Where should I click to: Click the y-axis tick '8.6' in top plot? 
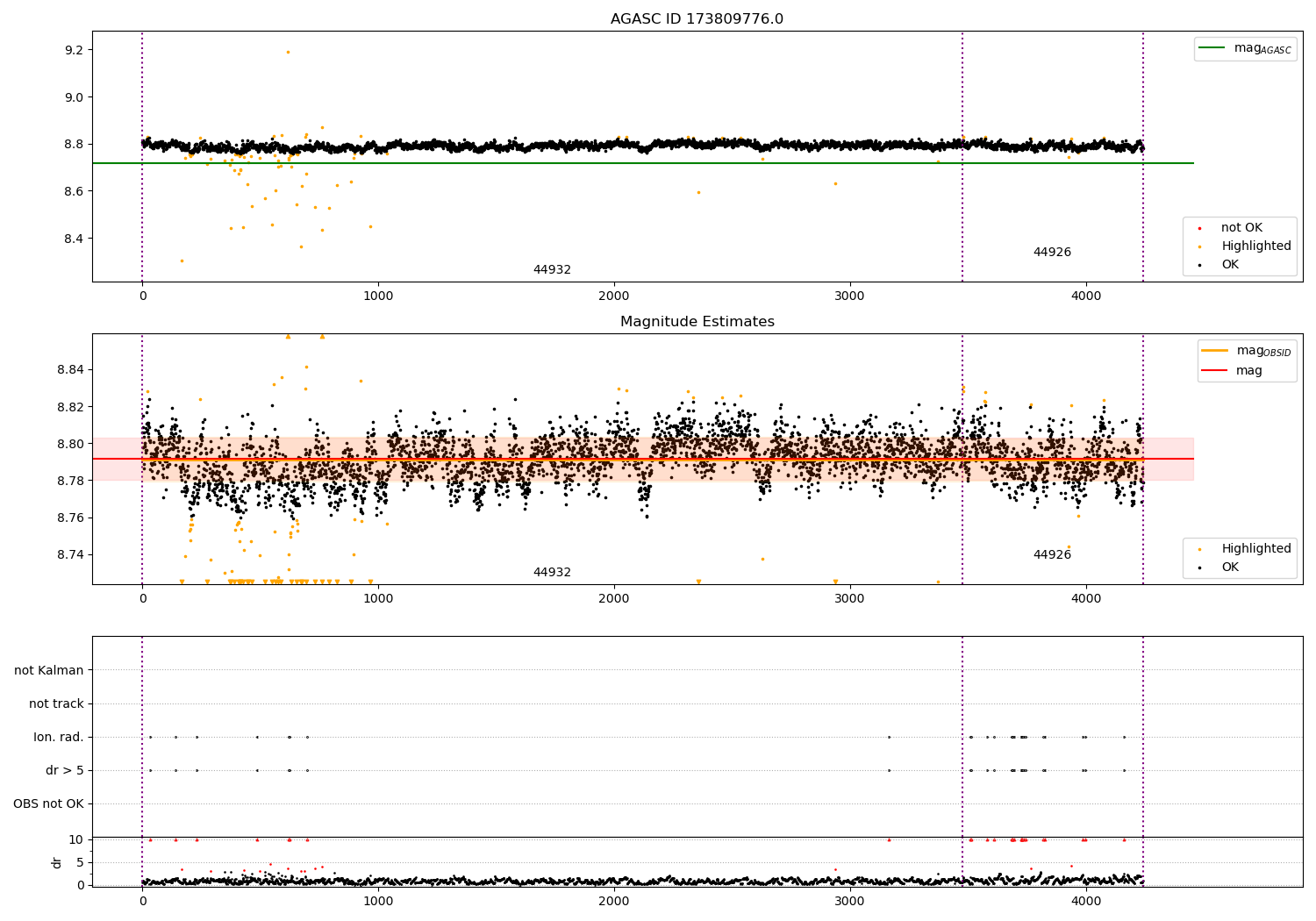pyautogui.click(x=74, y=191)
